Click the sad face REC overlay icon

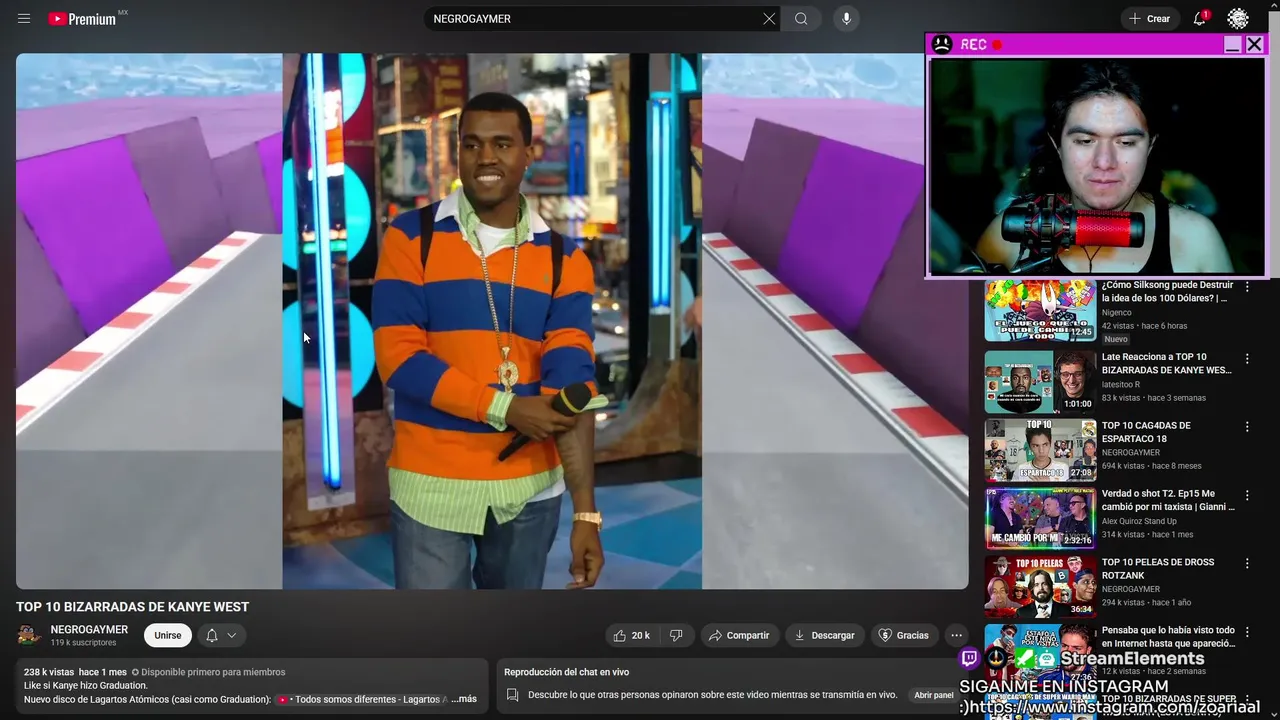pyautogui.click(x=942, y=44)
